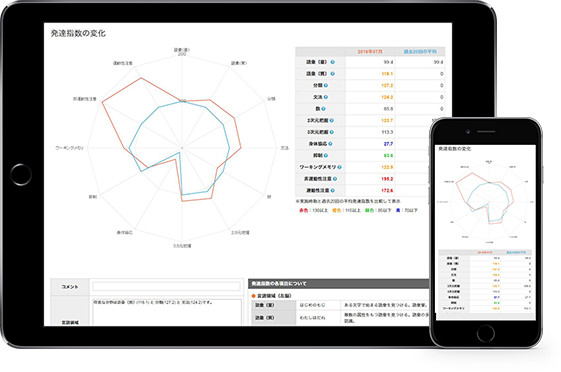Click the 青 70以下 legend entry
This screenshot has height=372, width=561.
coord(406,210)
